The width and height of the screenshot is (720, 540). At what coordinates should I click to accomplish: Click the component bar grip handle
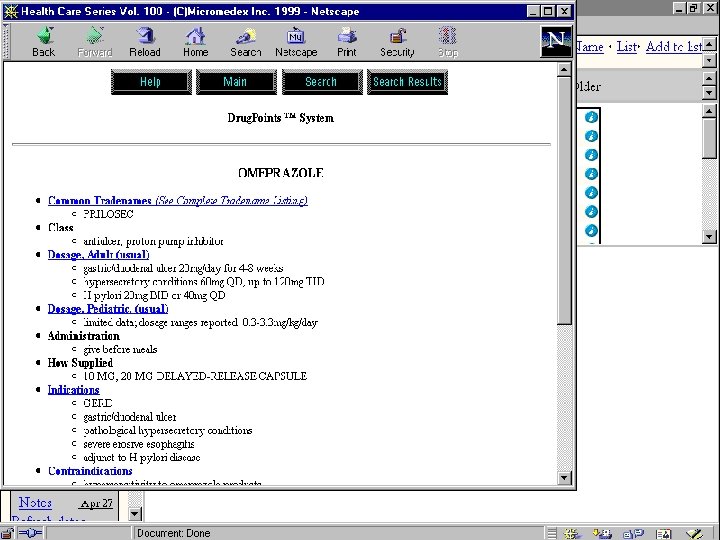point(552,534)
